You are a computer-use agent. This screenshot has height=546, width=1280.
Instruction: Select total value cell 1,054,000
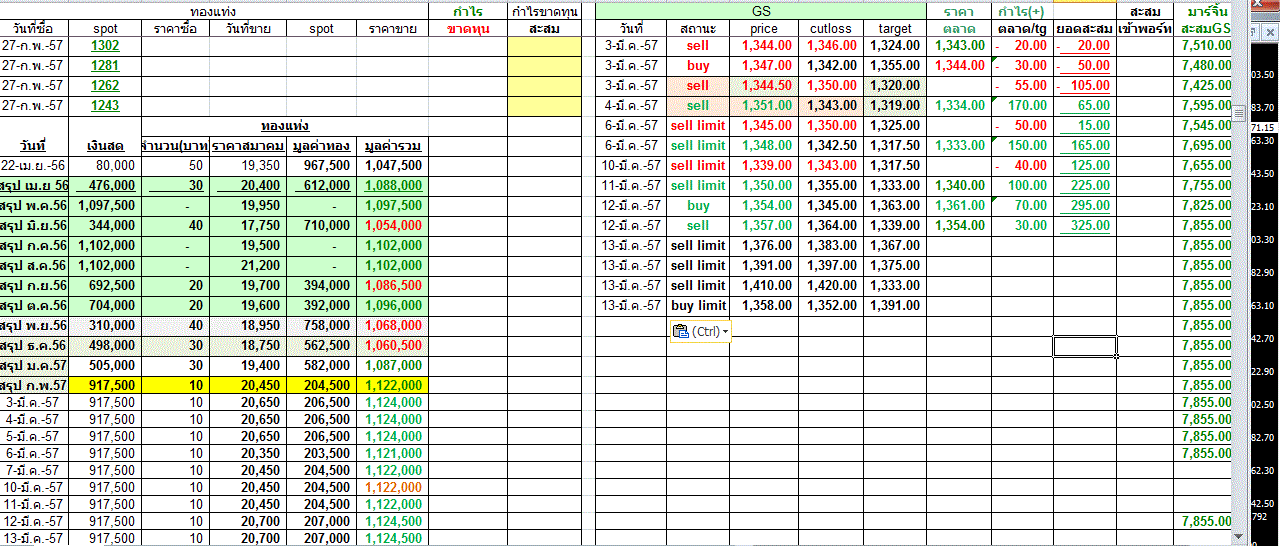pos(393,226)
